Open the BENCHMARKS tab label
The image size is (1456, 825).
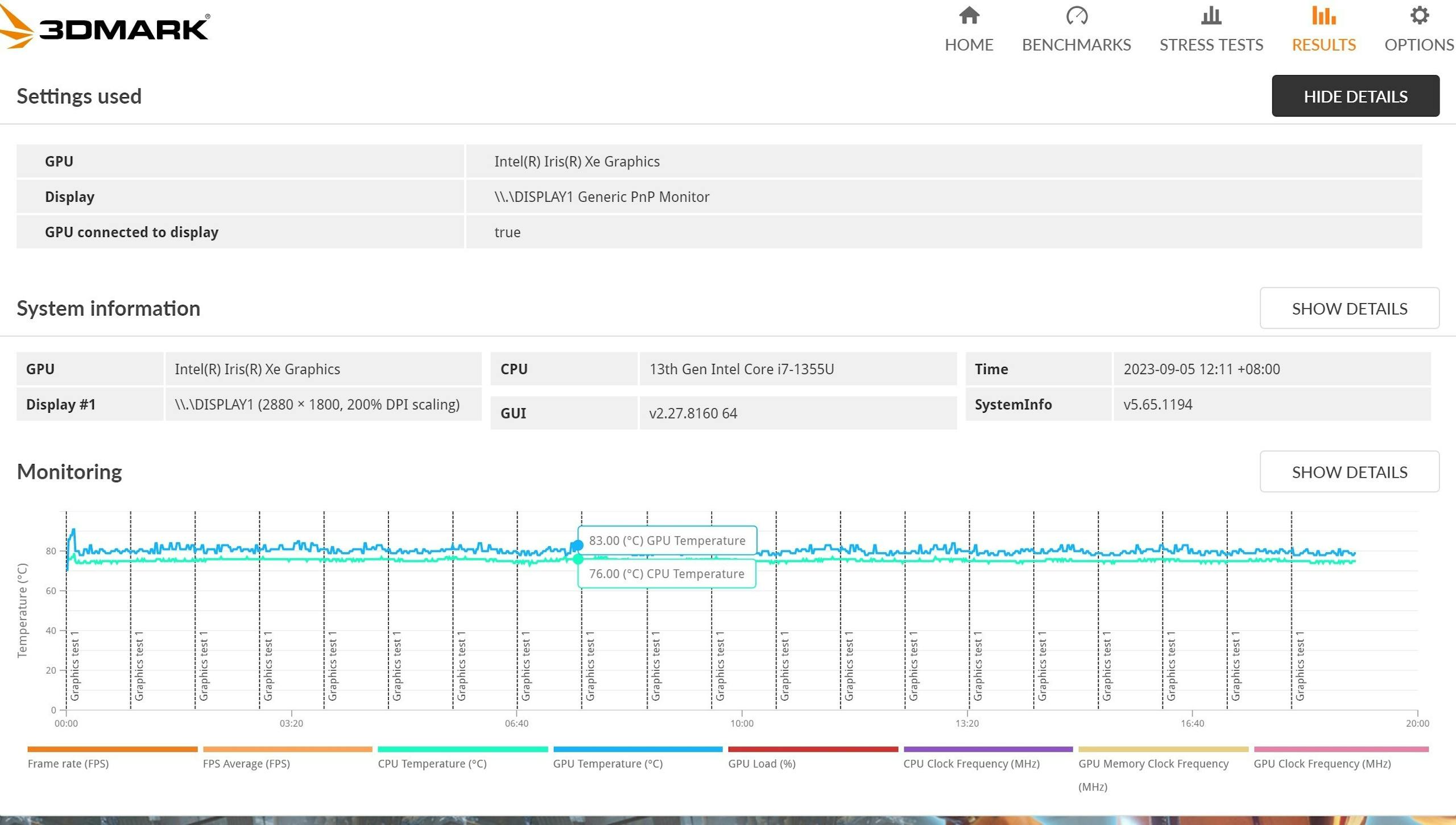click(x=1076, y=45)
